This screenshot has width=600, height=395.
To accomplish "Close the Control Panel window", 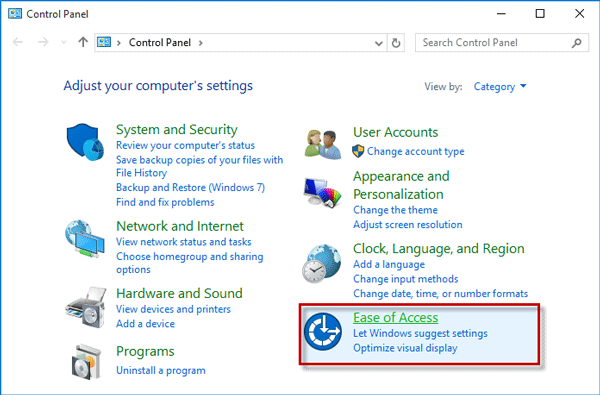I will point(579,14).
